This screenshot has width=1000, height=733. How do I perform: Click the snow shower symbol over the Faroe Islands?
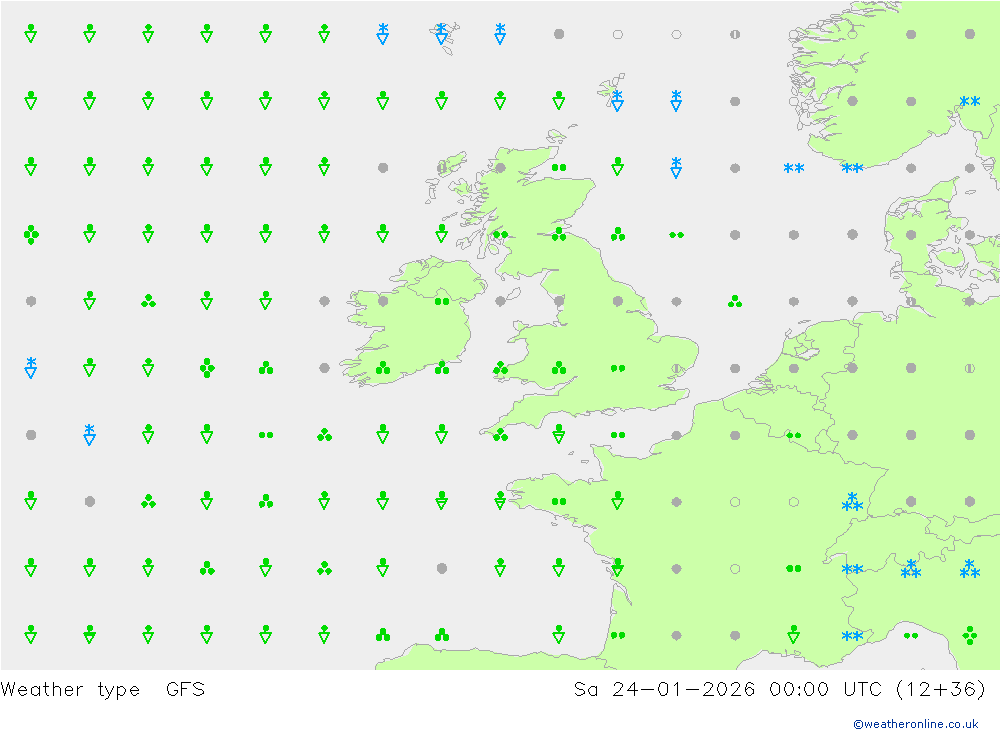441,34
